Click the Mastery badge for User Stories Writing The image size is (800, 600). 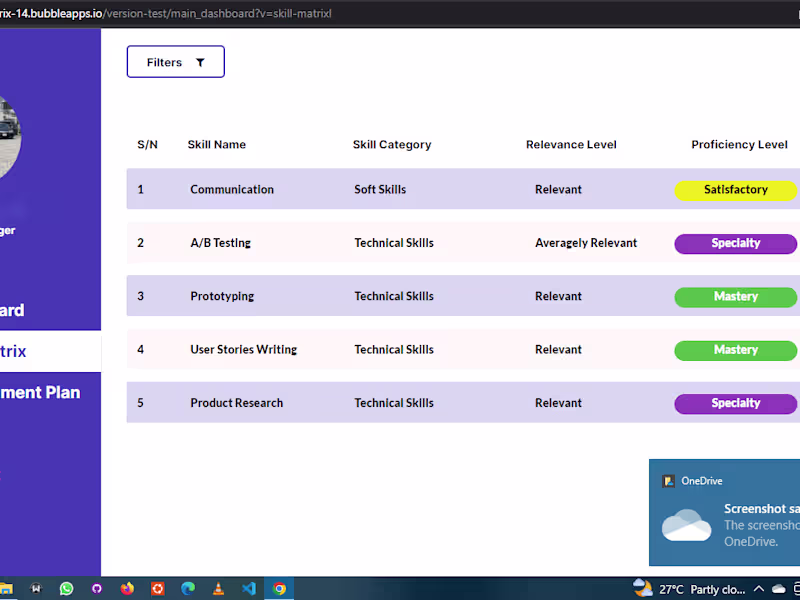[735, 350]
